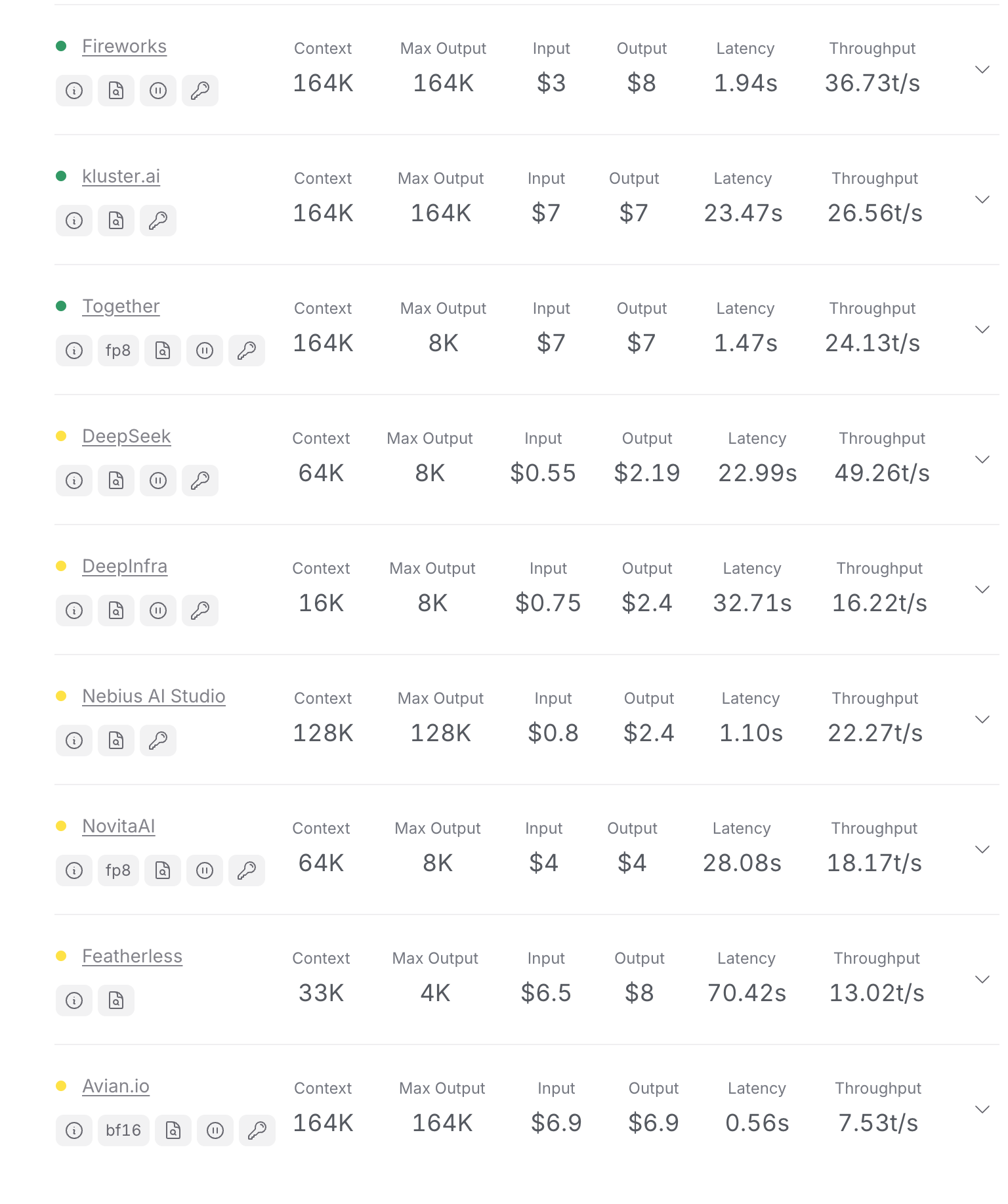
Task: Click the key icon under Together
Action: click(247, 351)
